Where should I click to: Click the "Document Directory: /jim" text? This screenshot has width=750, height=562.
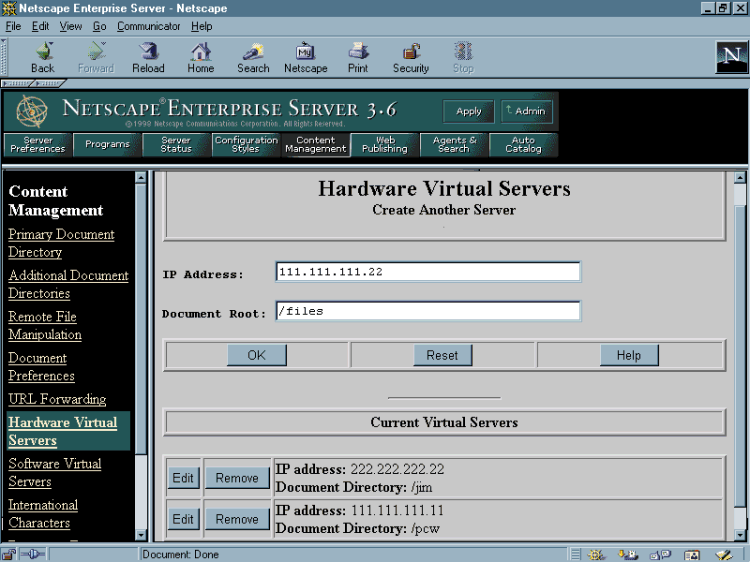pyautogui.click(x=354, y=487)
